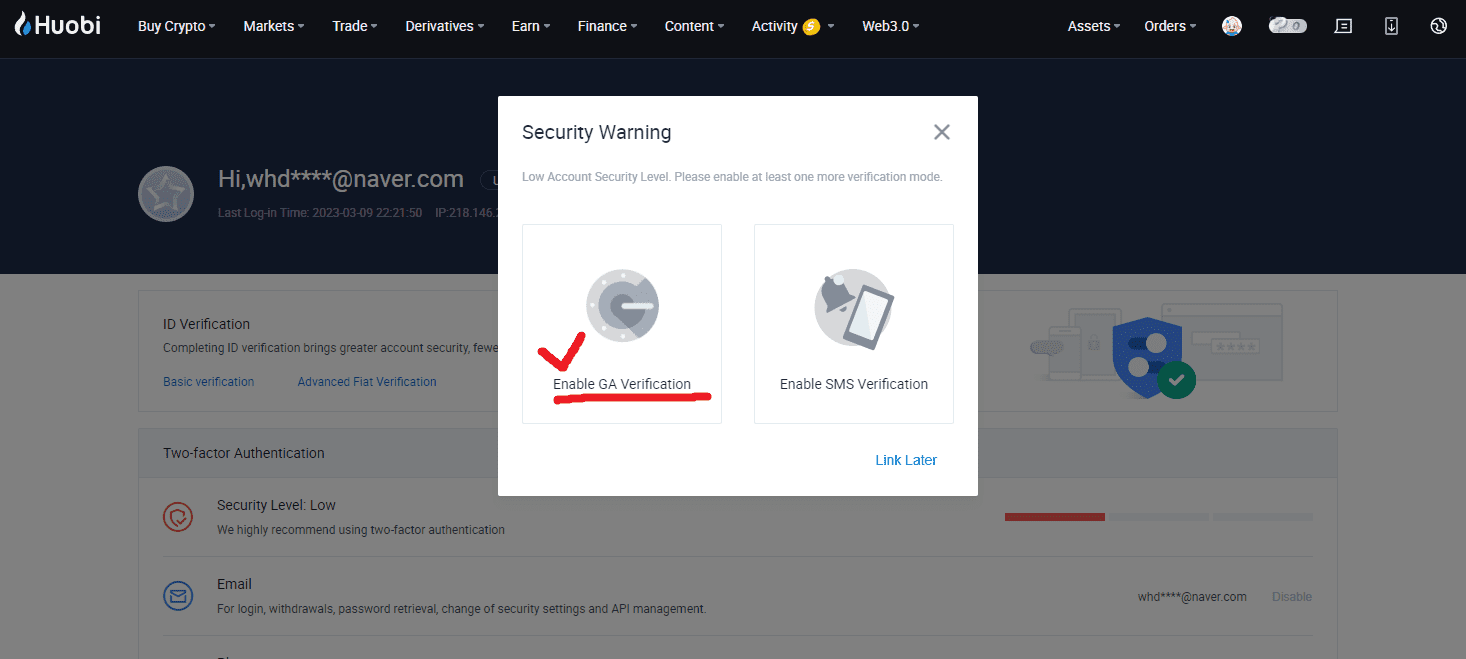The height and width of the screenshot is (659, 1466).
Task: Click the app download icon
Action: 1391,25
